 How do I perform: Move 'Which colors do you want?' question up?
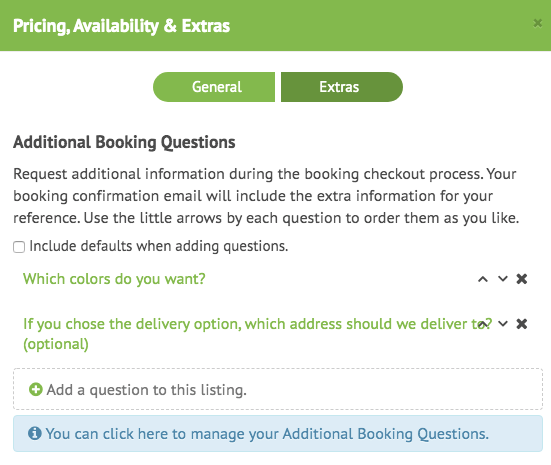click(x=483, y=279)
